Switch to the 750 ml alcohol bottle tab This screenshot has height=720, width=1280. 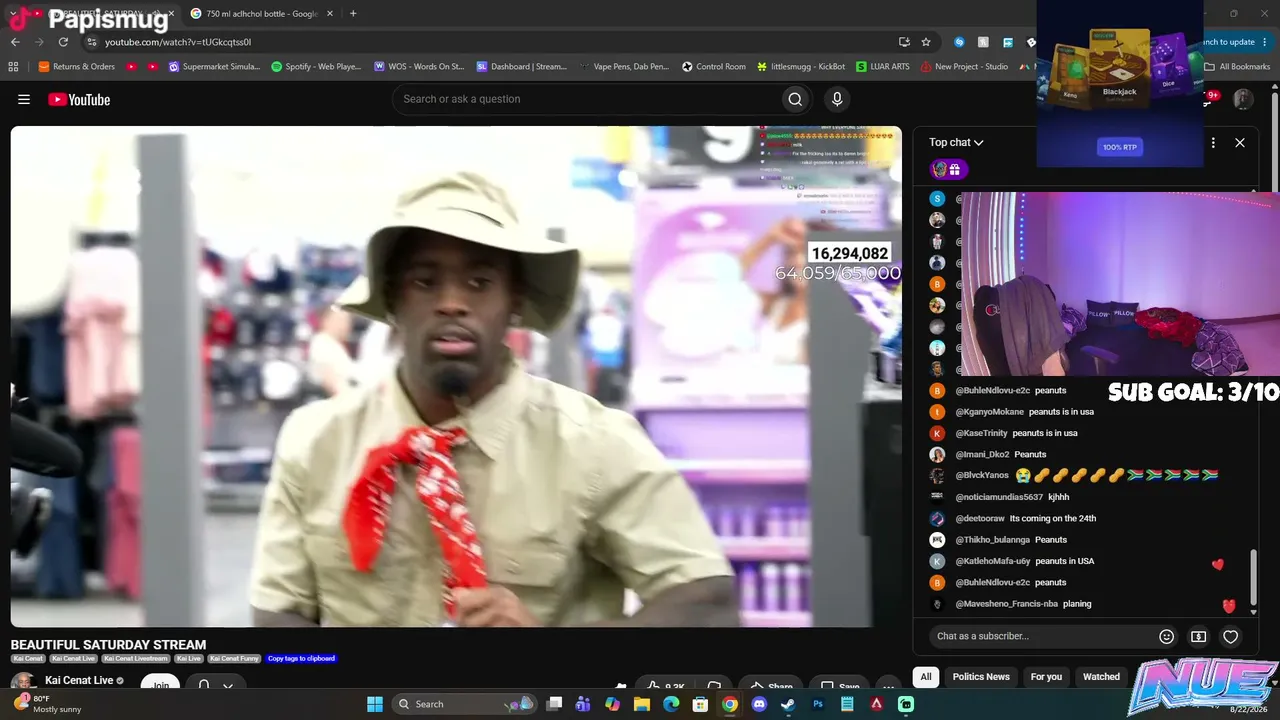(262, 14)
